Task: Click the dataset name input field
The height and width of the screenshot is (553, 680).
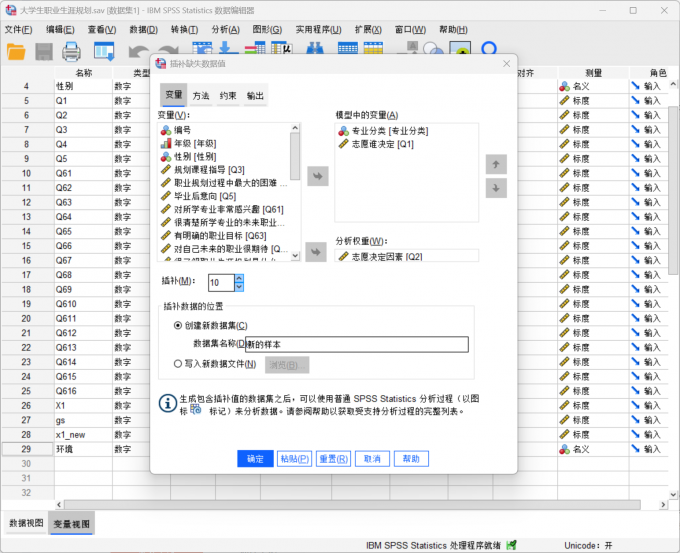Action: 356,344
